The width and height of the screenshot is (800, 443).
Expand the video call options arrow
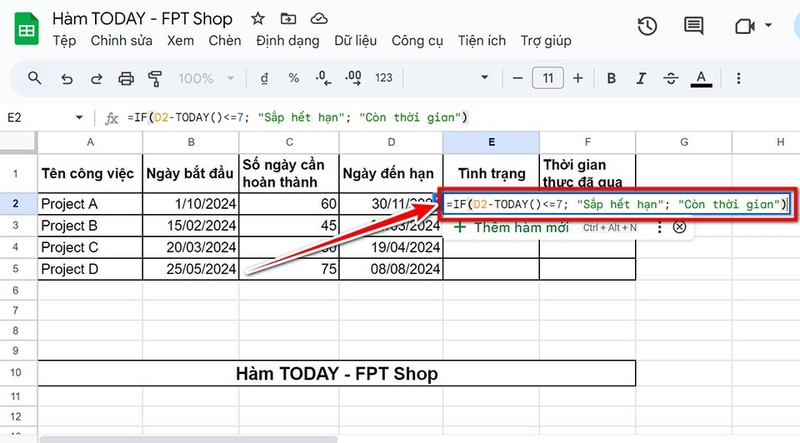click(x=768, y=25)
